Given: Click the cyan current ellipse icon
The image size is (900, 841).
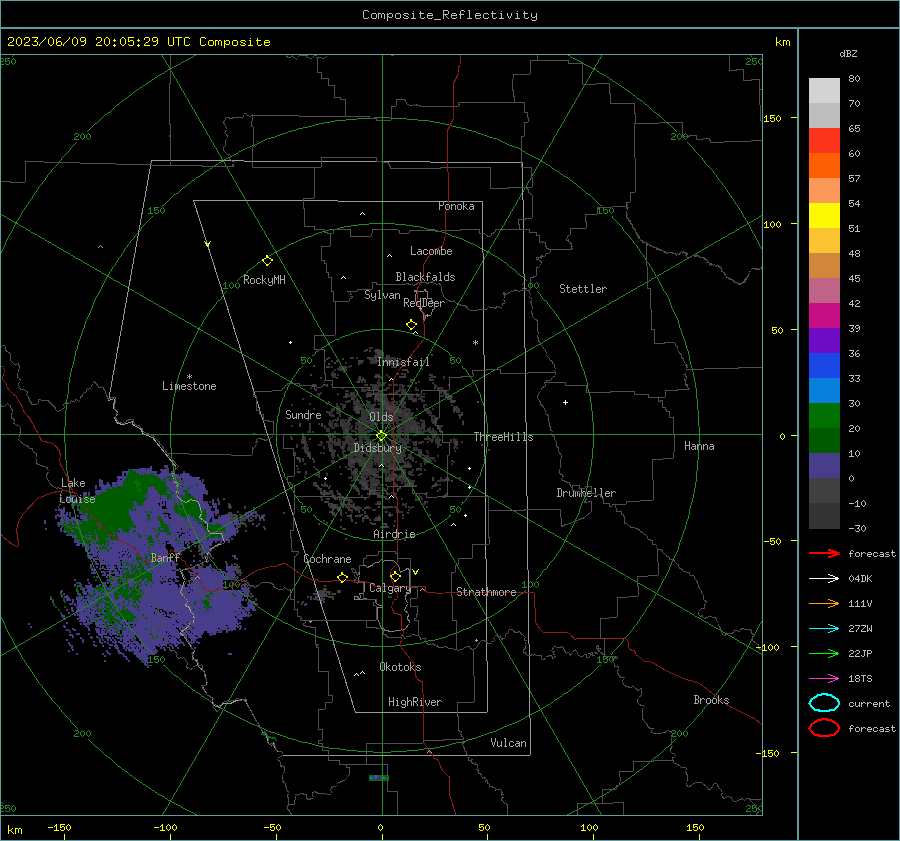Looking at the screenshot, I should pyautogui.click(x=824, y=703).
